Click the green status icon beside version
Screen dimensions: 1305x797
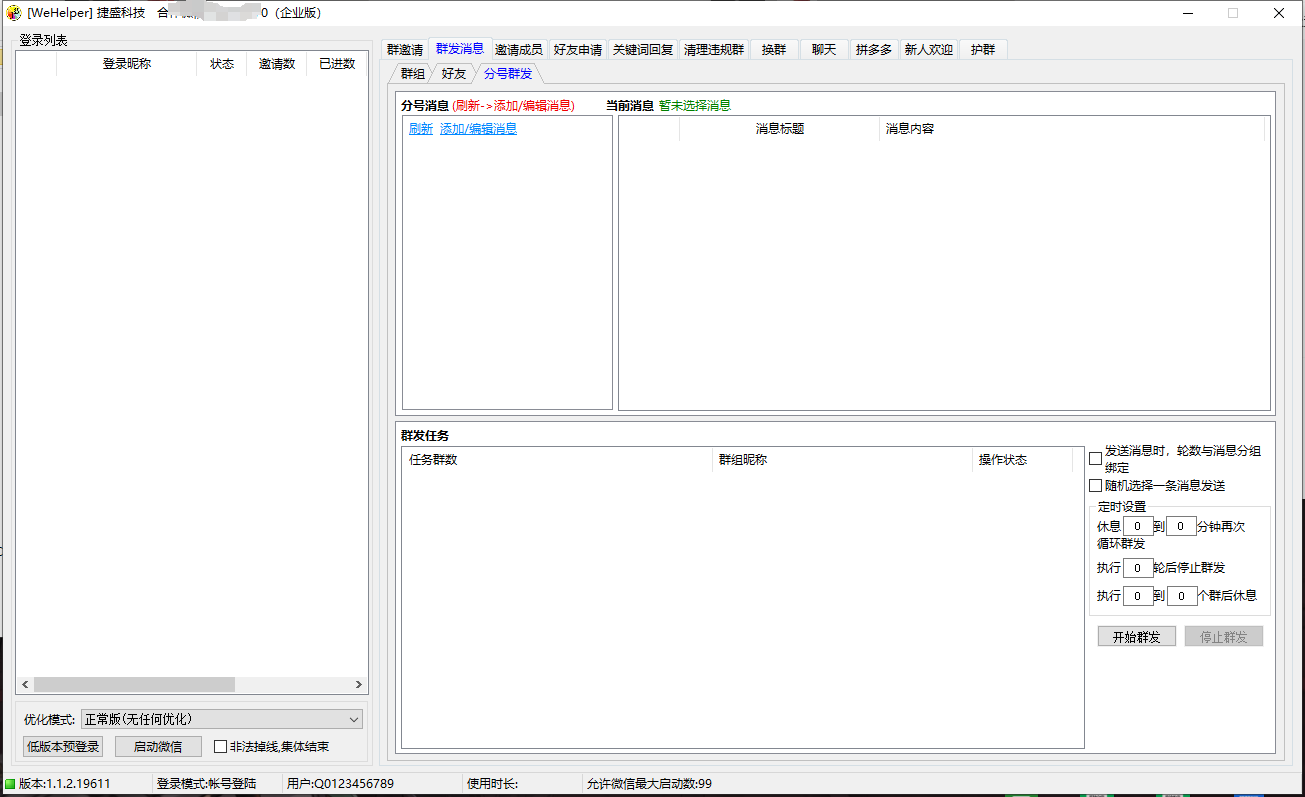tap(10, 784)
